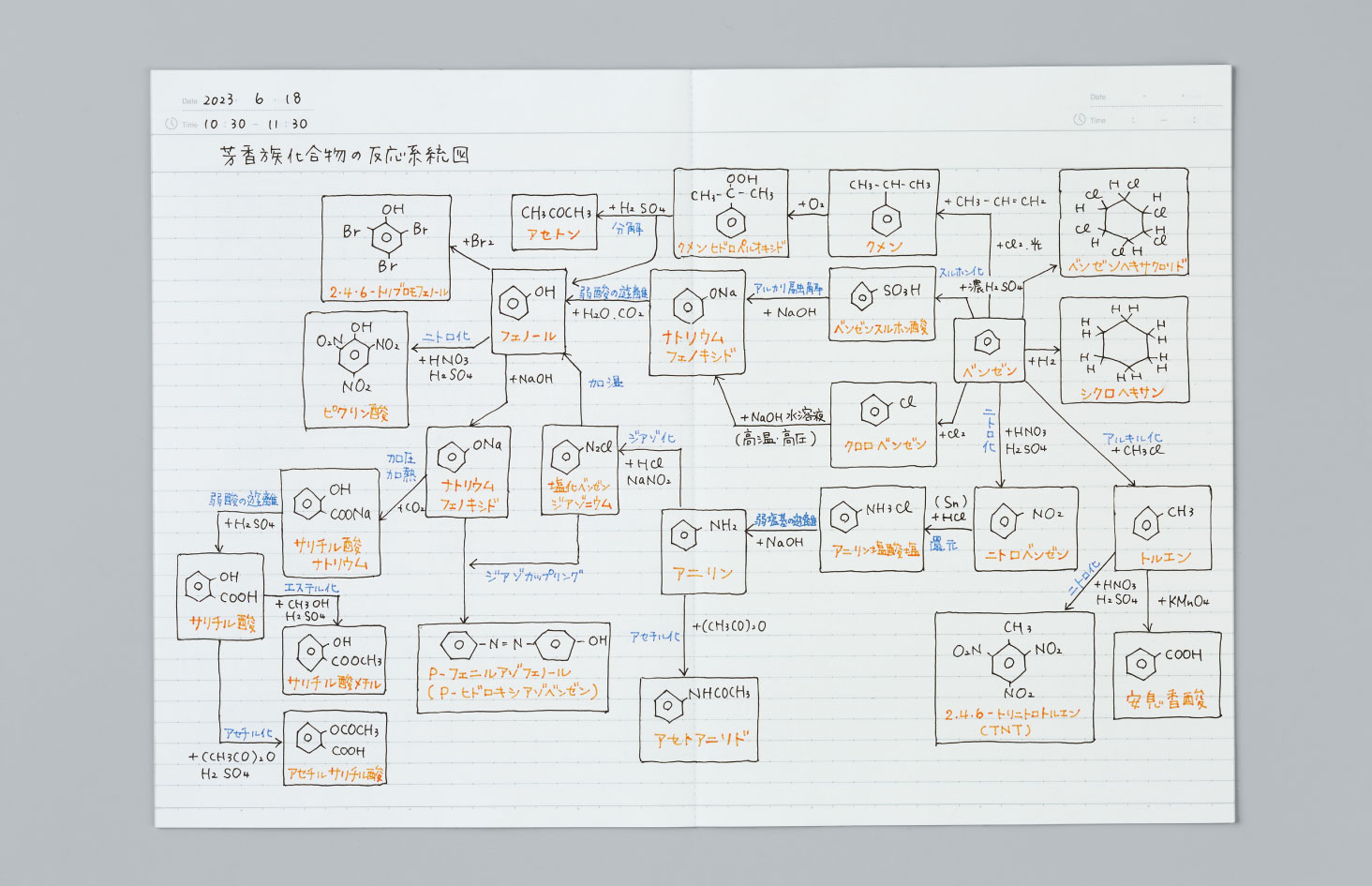Click the handwritten date 2023 6 18

point(251,99)
